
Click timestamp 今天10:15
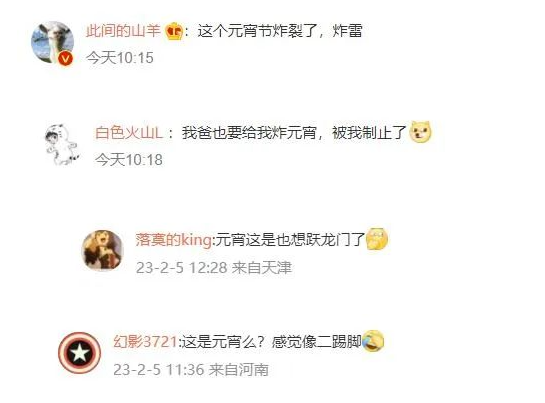(120, 58)
